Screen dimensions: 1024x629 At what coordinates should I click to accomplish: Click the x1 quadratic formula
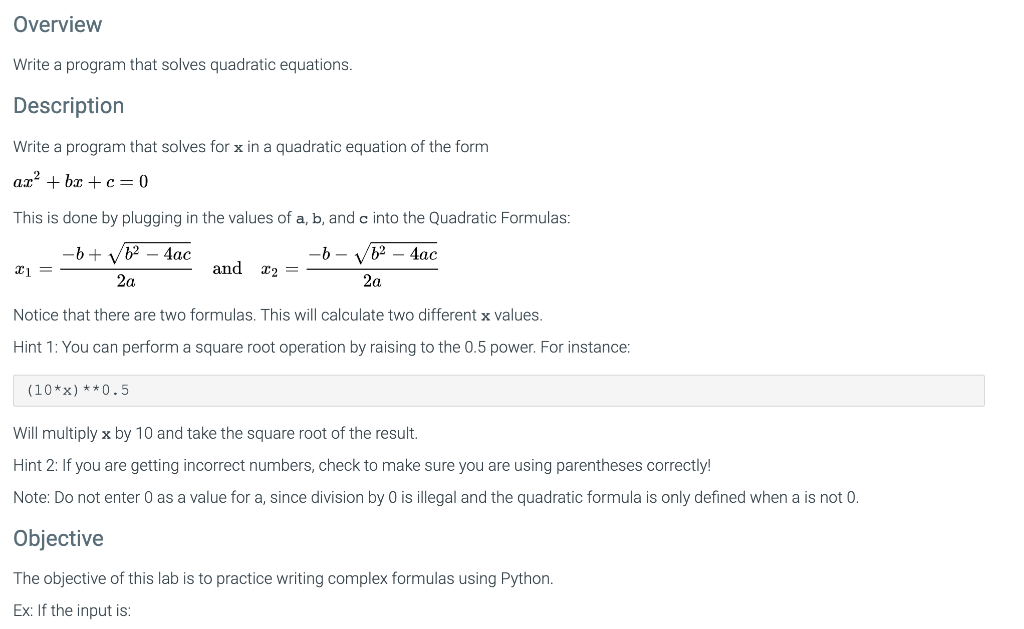click(103, 267)
